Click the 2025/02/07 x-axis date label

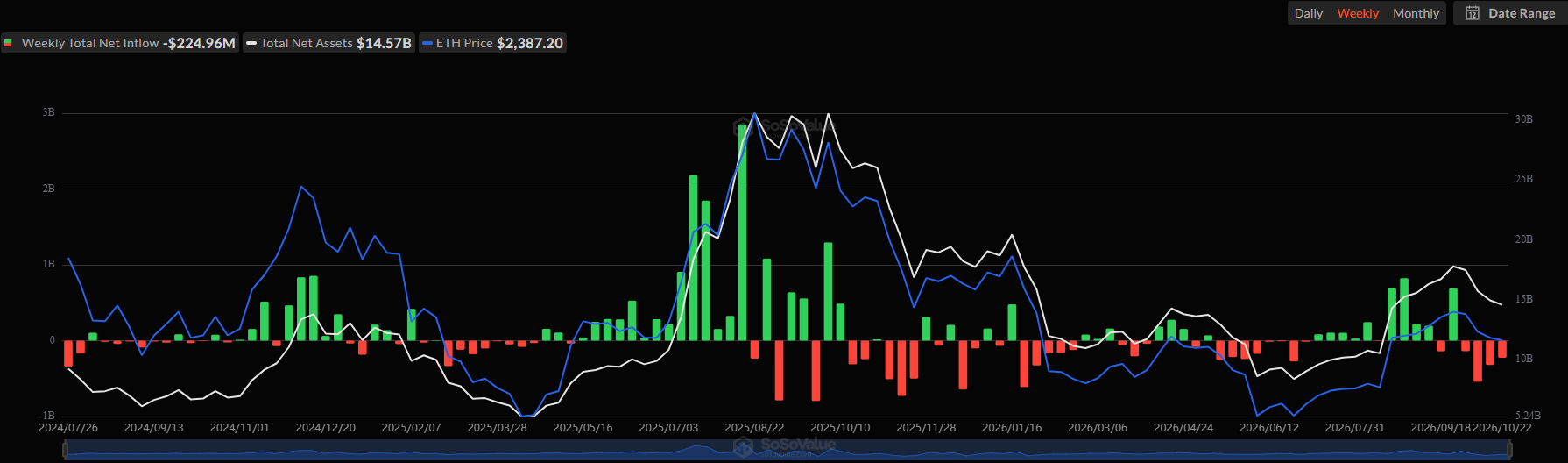coord(412,428)
